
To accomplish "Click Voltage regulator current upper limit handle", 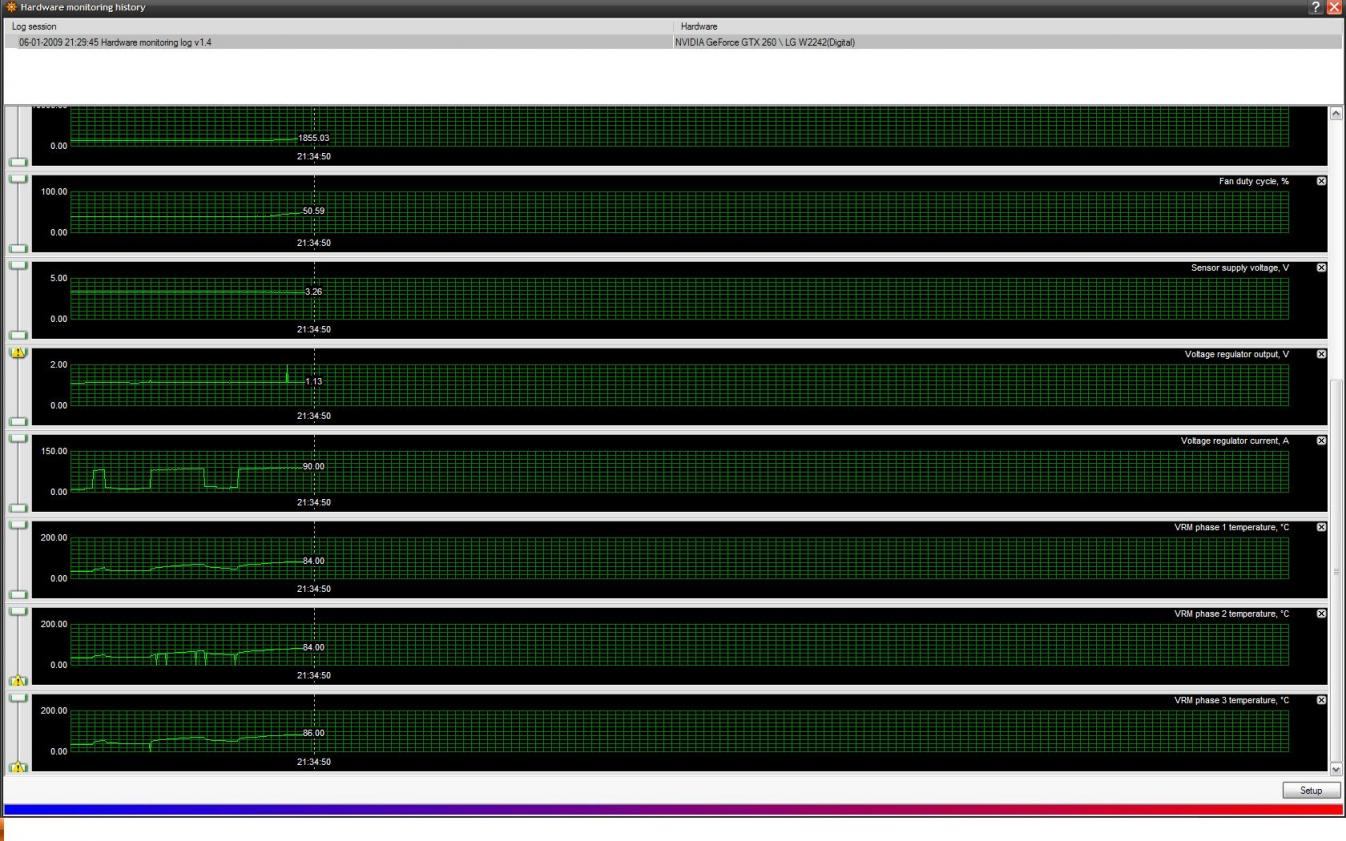I will (18, 438).
